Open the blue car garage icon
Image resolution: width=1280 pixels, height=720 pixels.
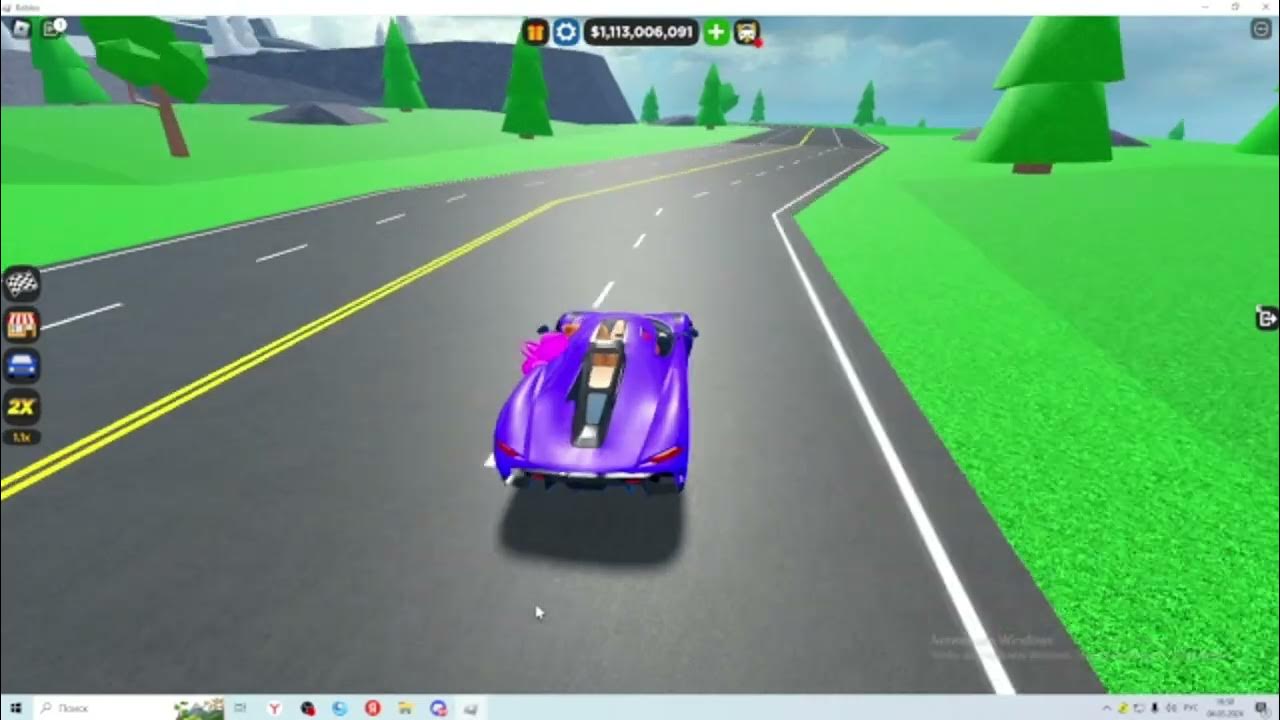coord(22,366)
